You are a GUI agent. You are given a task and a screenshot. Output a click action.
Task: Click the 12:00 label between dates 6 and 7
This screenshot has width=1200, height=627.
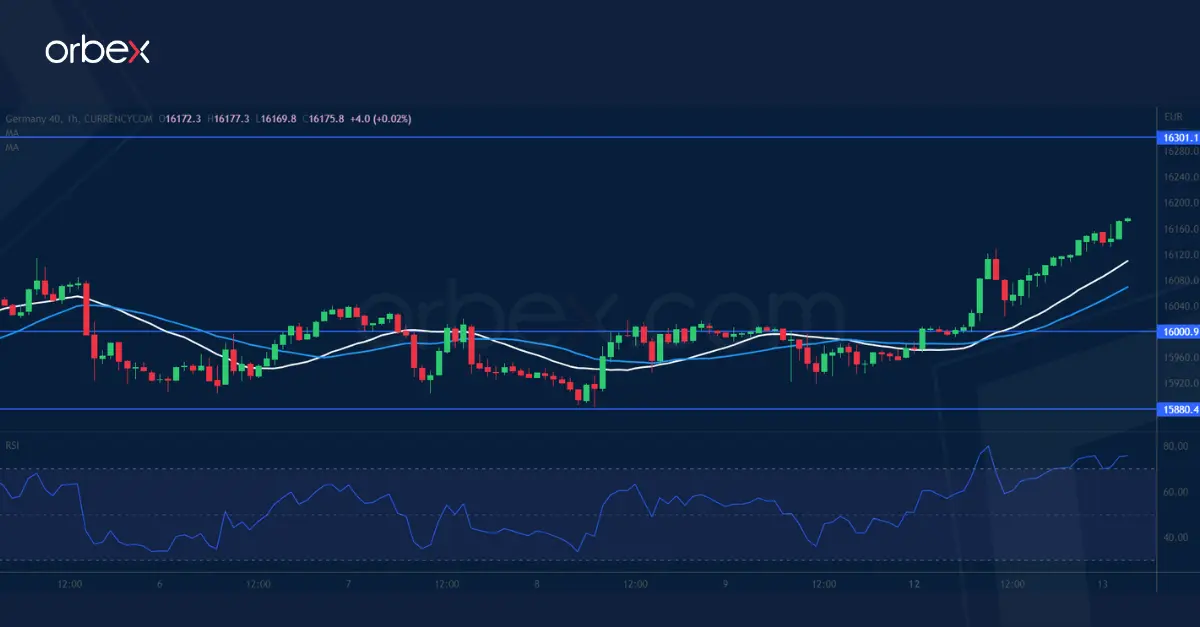pyautogui.click(x=258, y=583)
